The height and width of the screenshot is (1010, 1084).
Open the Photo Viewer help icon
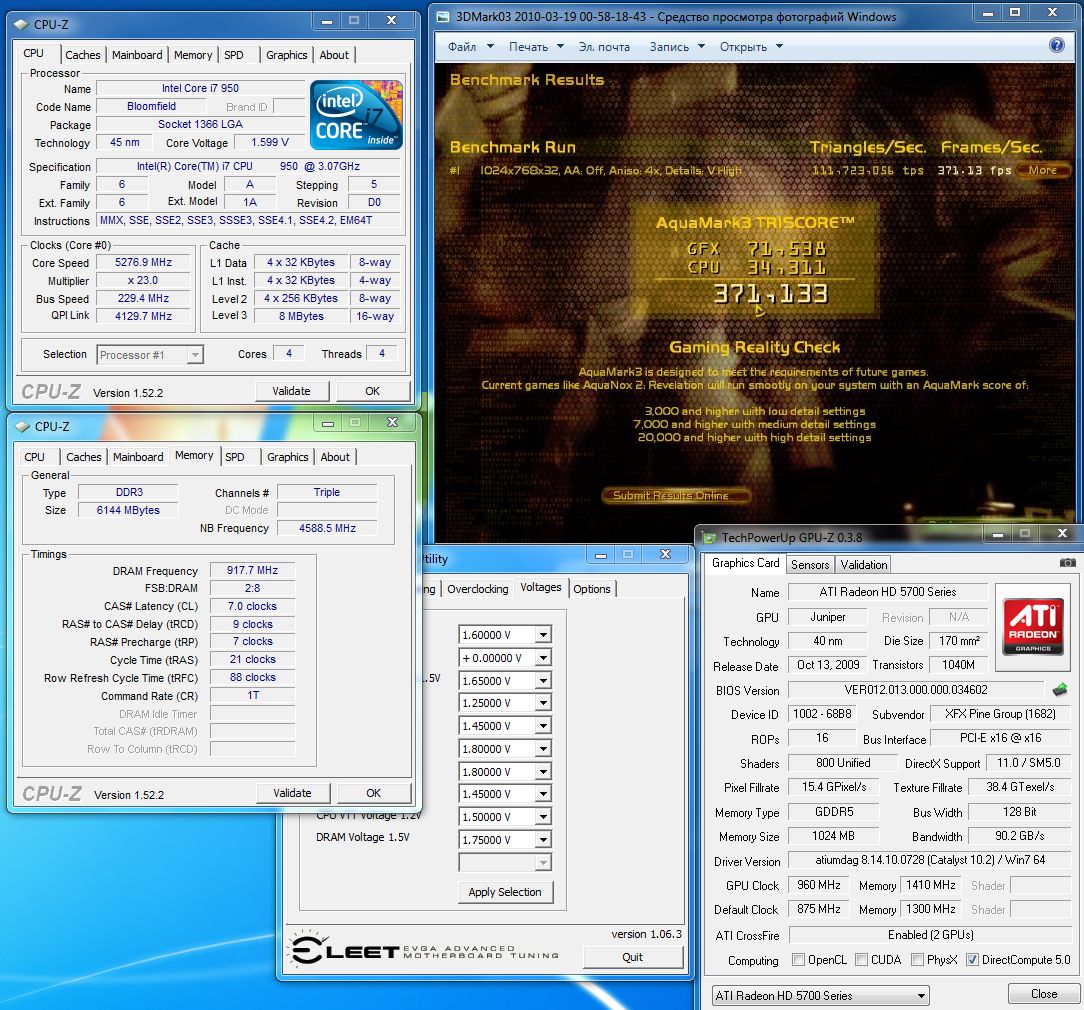[1056, 46]
